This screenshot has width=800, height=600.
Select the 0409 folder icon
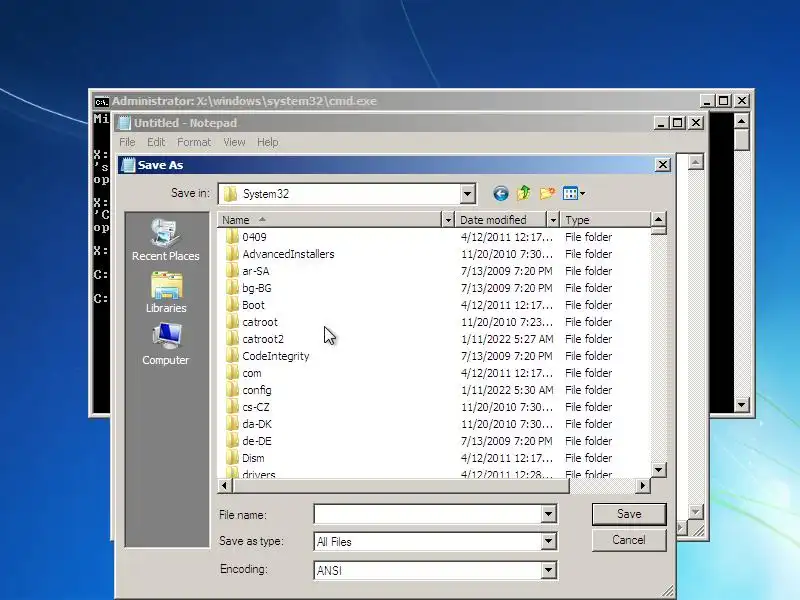(x=232, y=237)
